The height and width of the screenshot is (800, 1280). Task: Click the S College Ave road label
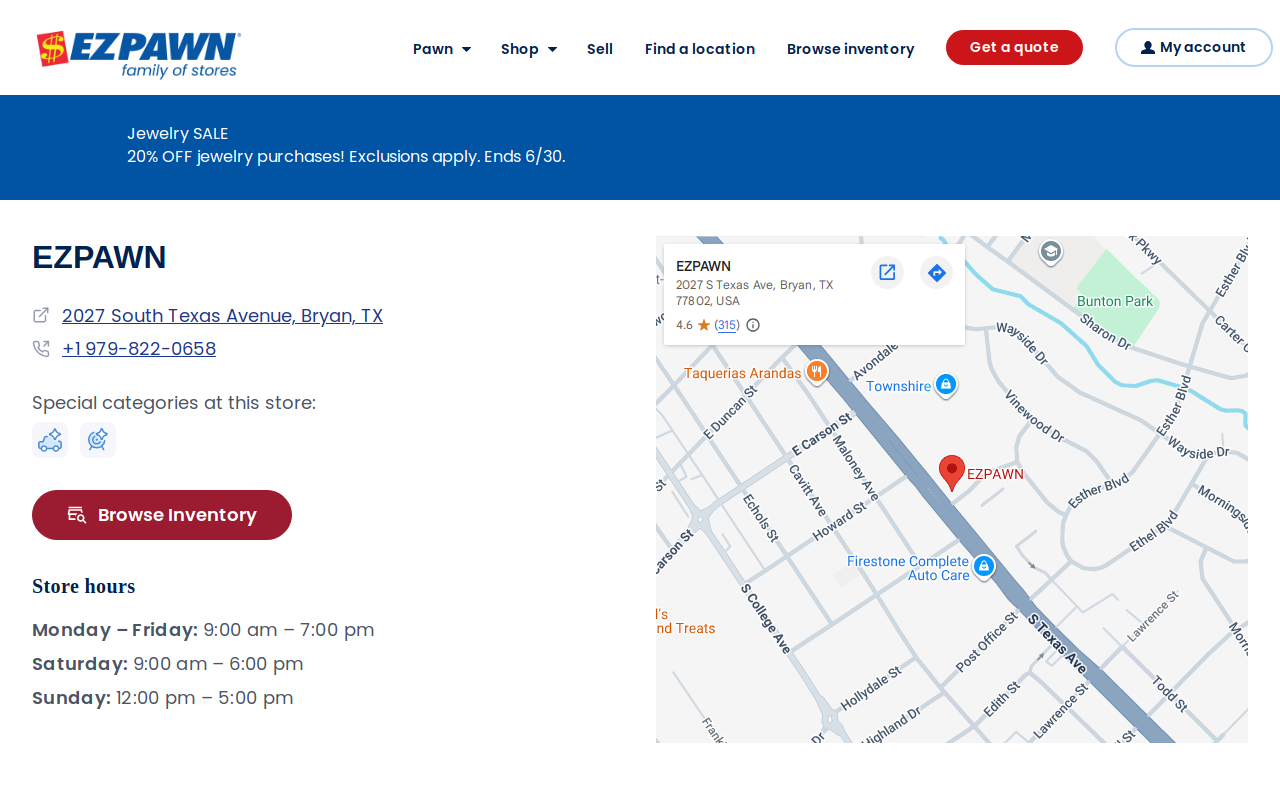click(766, 619)
